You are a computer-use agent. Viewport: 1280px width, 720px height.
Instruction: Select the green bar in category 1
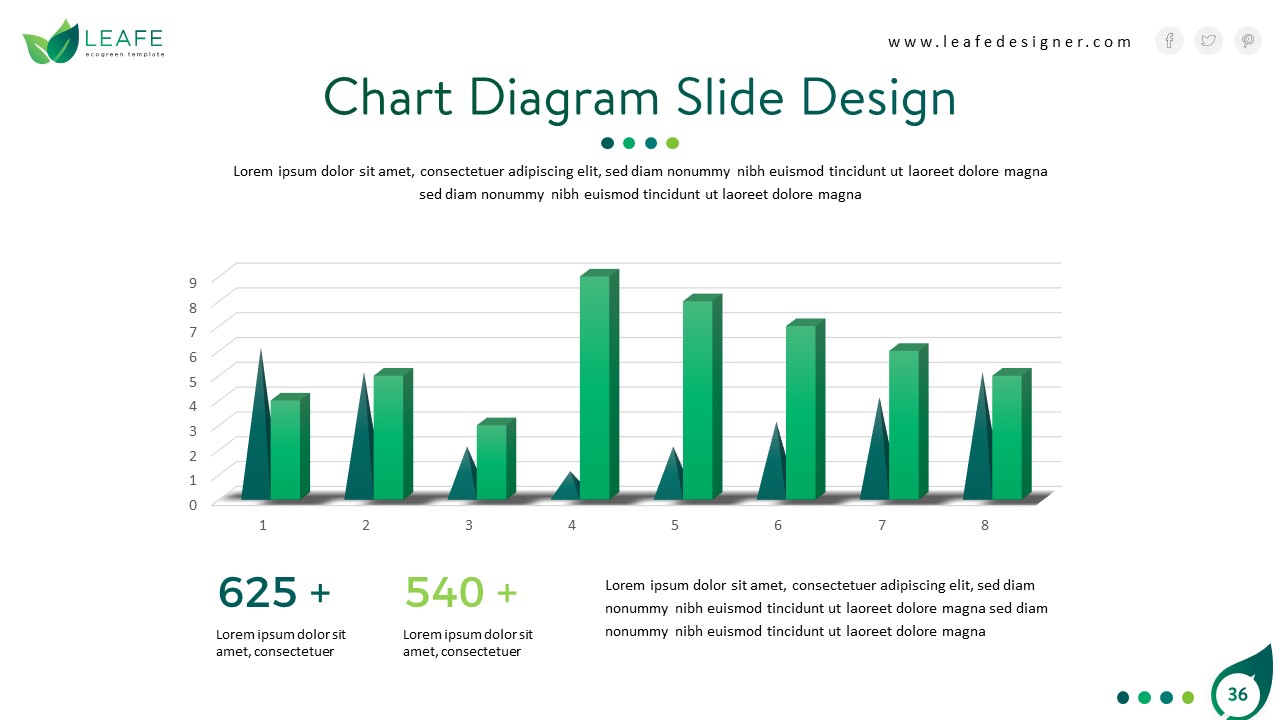coord(290,447)
